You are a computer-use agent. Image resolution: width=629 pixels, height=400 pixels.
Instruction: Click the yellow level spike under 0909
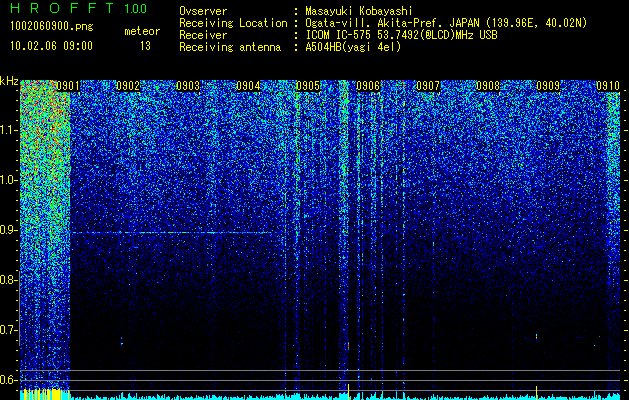click(x=536, y=392)
